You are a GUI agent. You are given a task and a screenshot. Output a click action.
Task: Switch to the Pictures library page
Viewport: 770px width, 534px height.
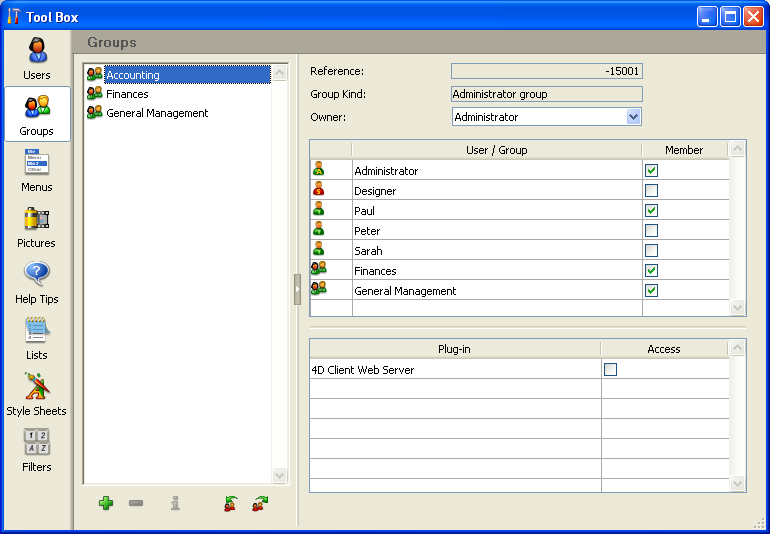tap(37, 225)
